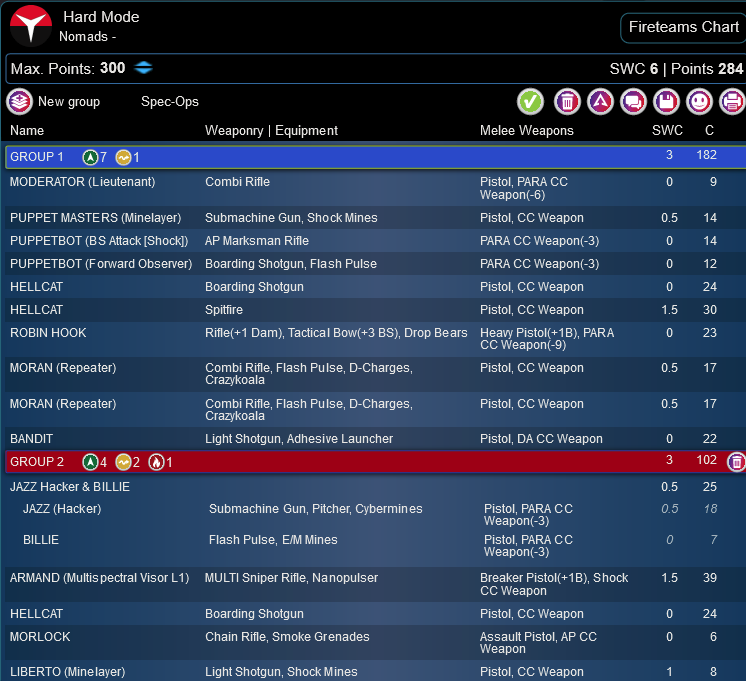This screenshot has height=681, width=746.
Task: Click the Hard Mode list title
Action: [101, 17]
